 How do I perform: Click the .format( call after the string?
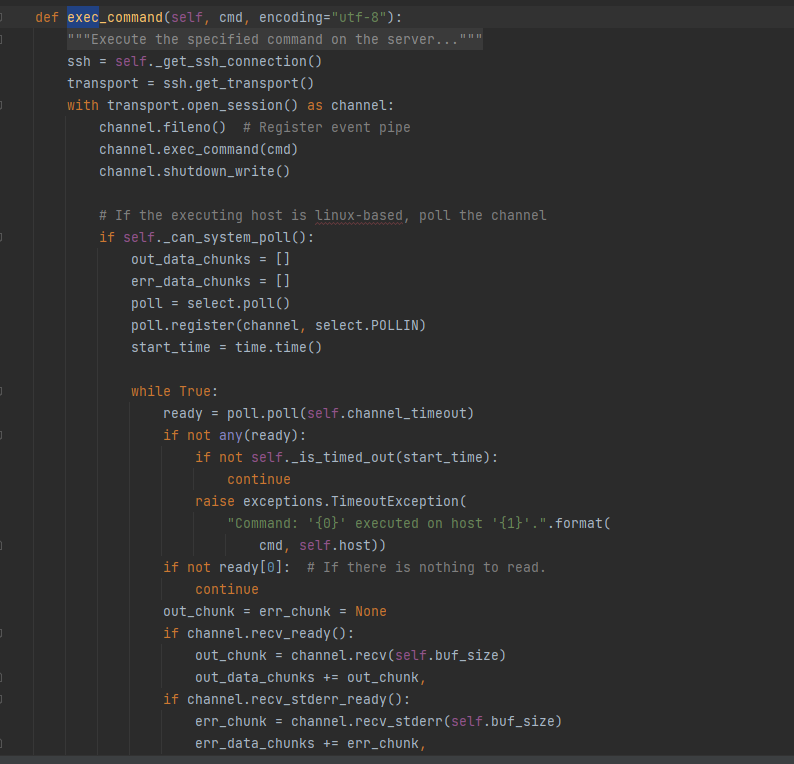click(x=579, y=524)
